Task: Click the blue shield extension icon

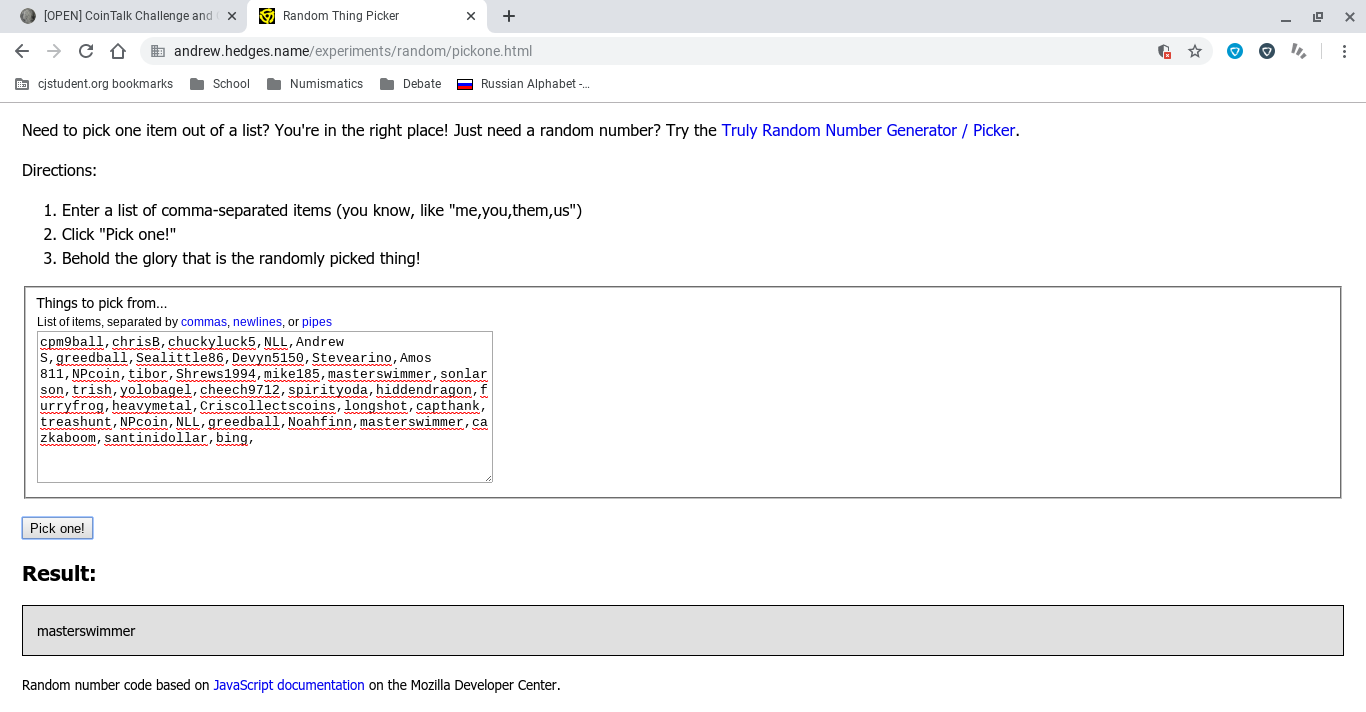Action: pos(1235,51)
